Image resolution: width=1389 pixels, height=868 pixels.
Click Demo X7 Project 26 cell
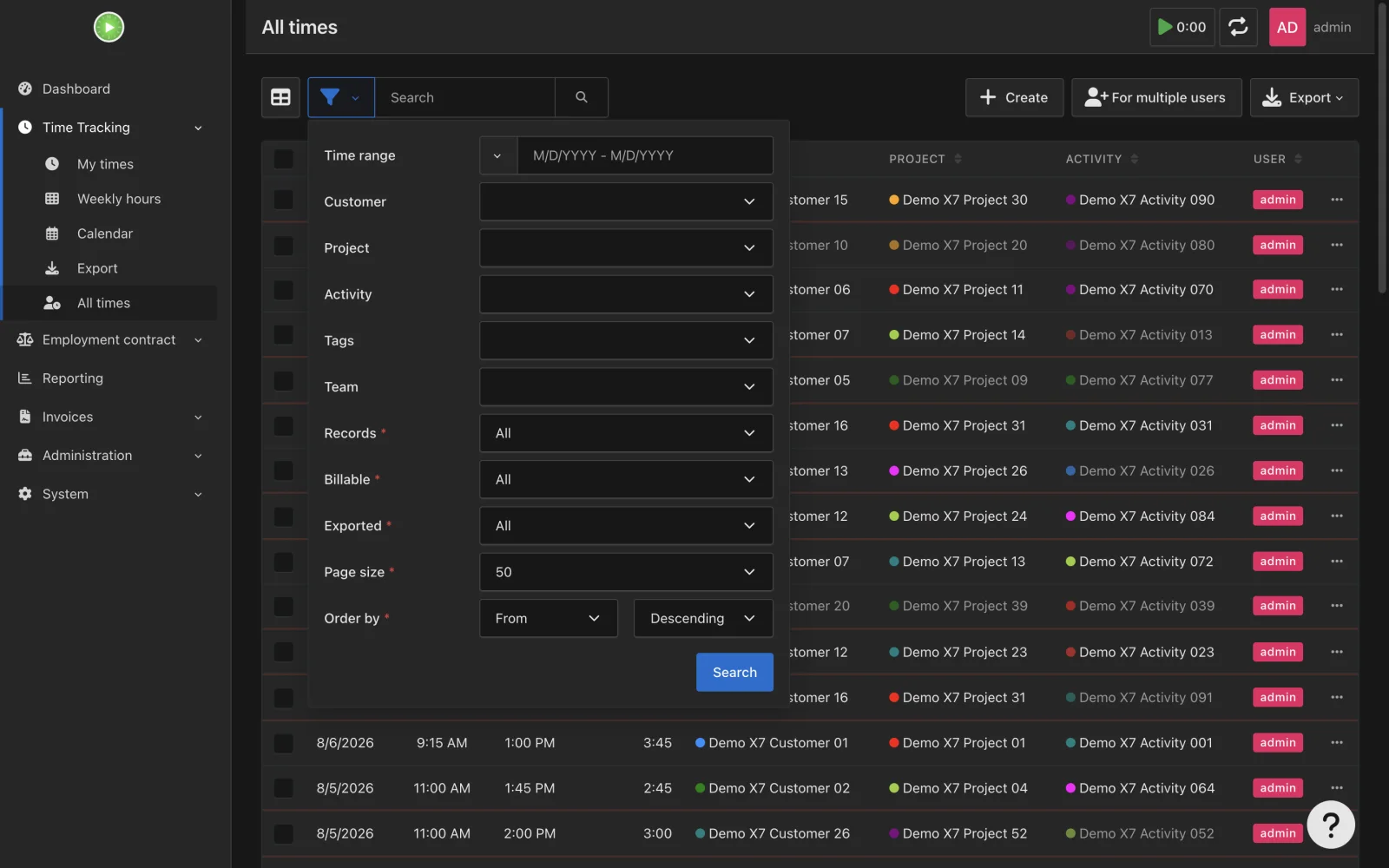(958, 471)
